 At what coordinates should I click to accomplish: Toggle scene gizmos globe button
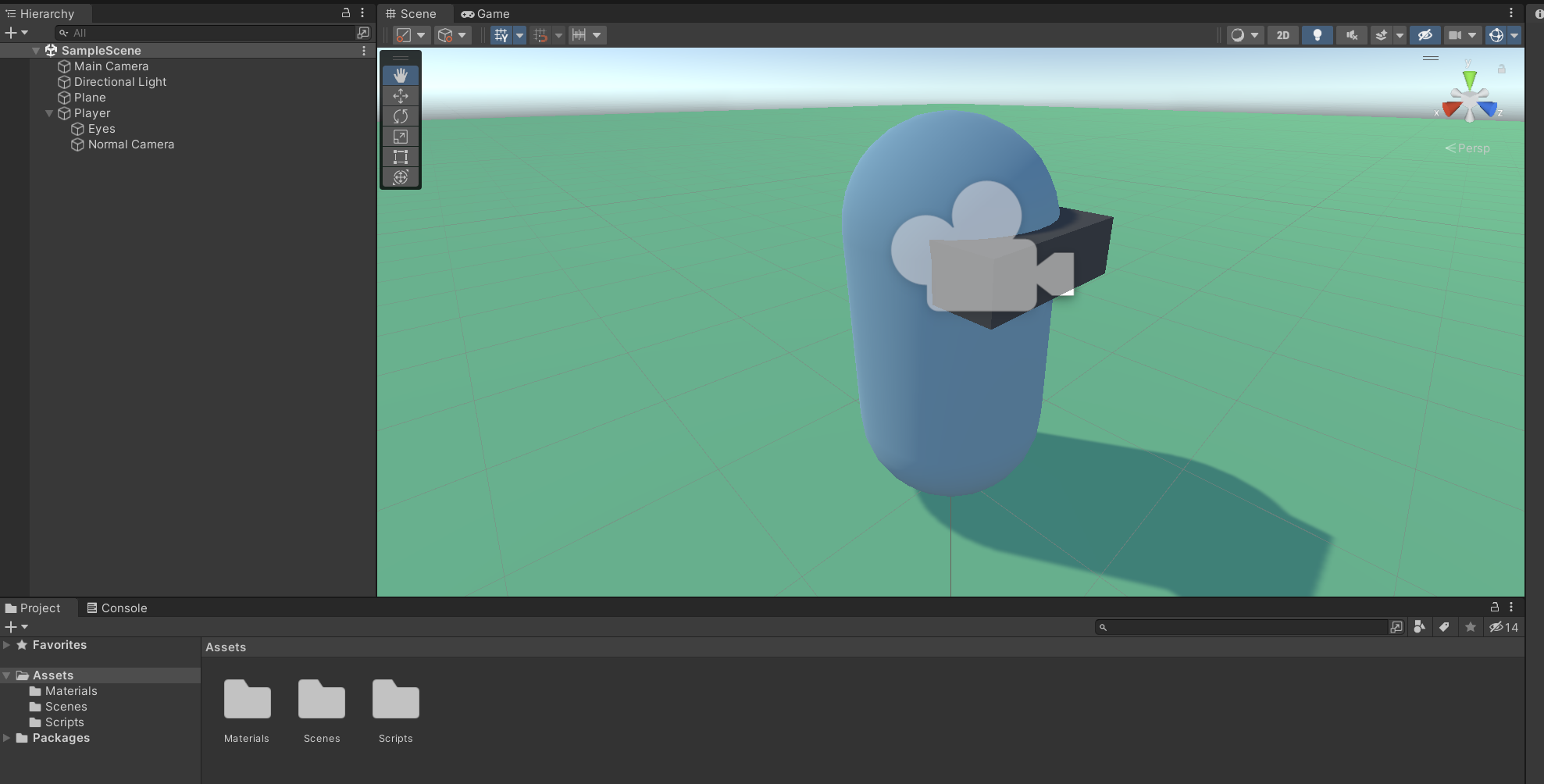(1496, 35)
